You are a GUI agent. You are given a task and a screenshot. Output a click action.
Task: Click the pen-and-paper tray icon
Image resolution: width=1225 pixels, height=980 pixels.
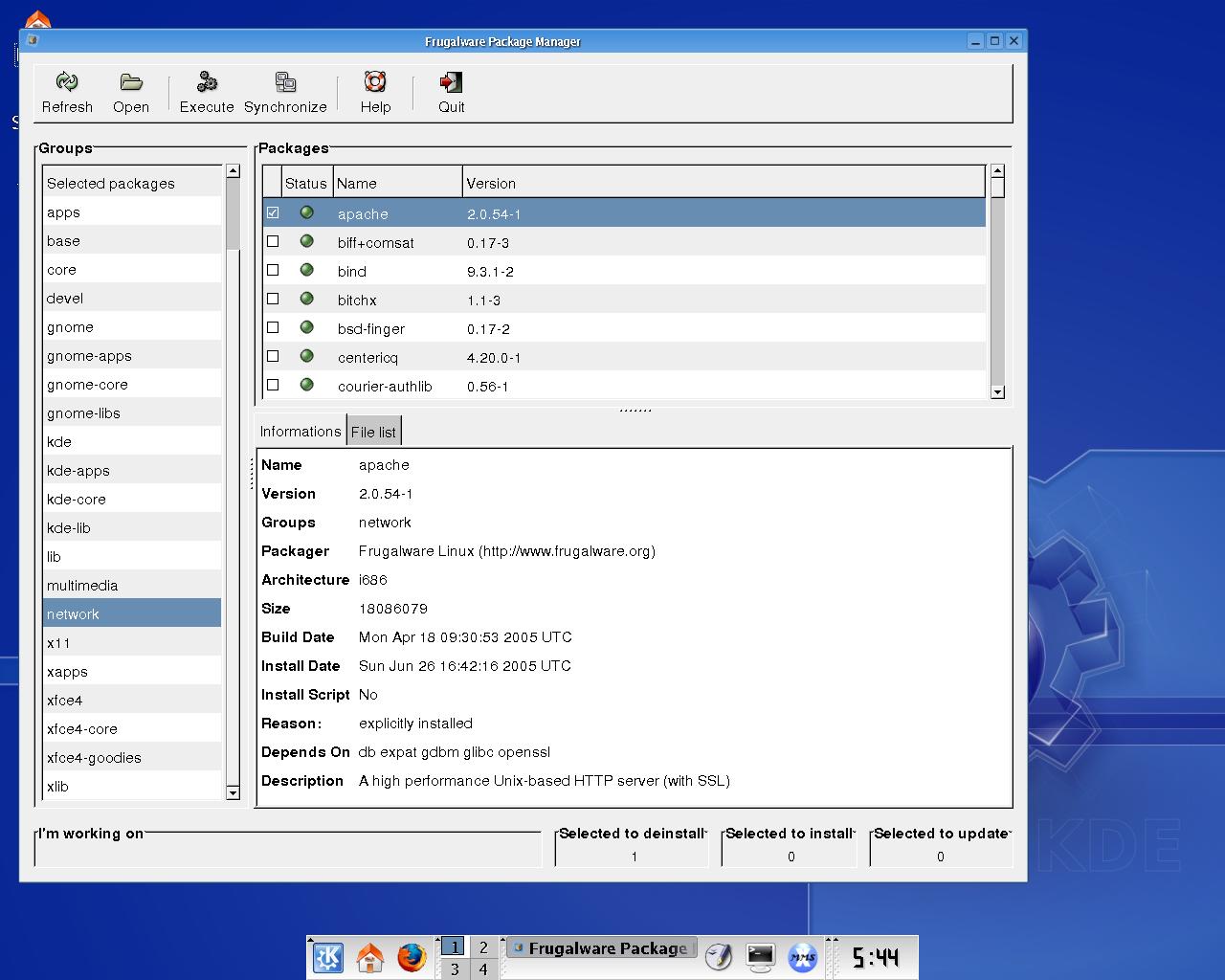click(x=719, y=956)
